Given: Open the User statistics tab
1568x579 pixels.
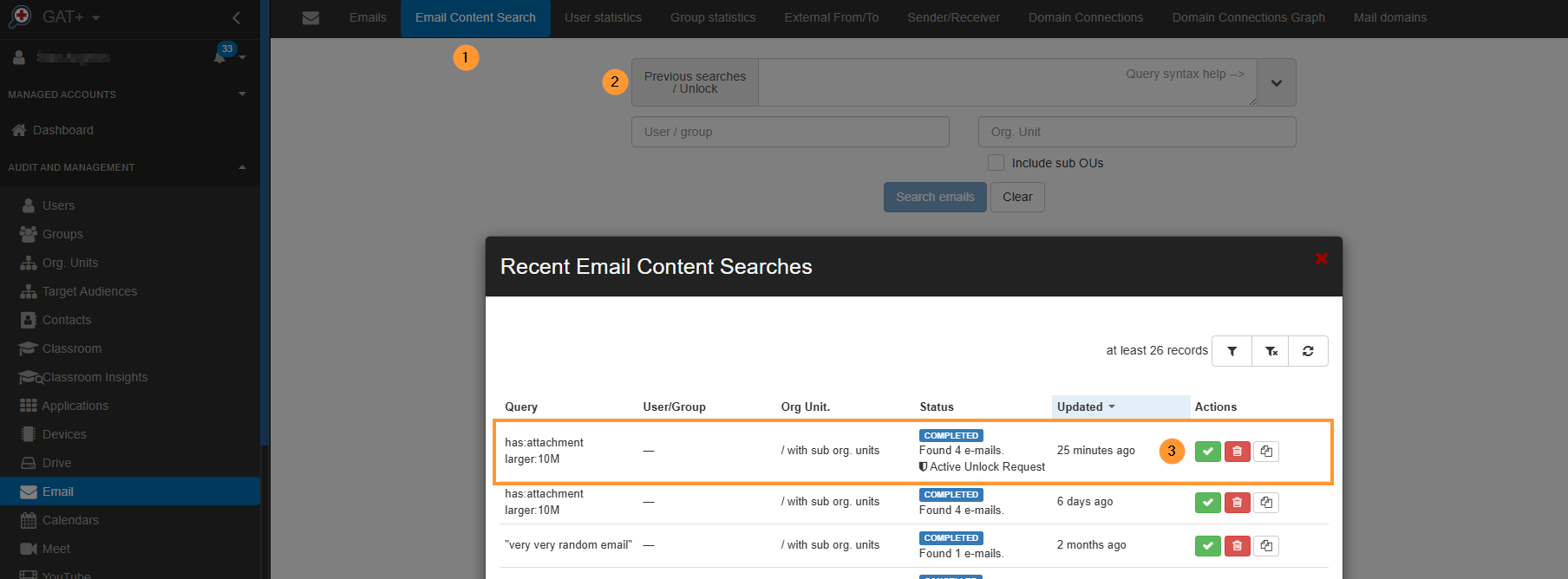Looking at the screenshot, I should click(x=603, y=17).
